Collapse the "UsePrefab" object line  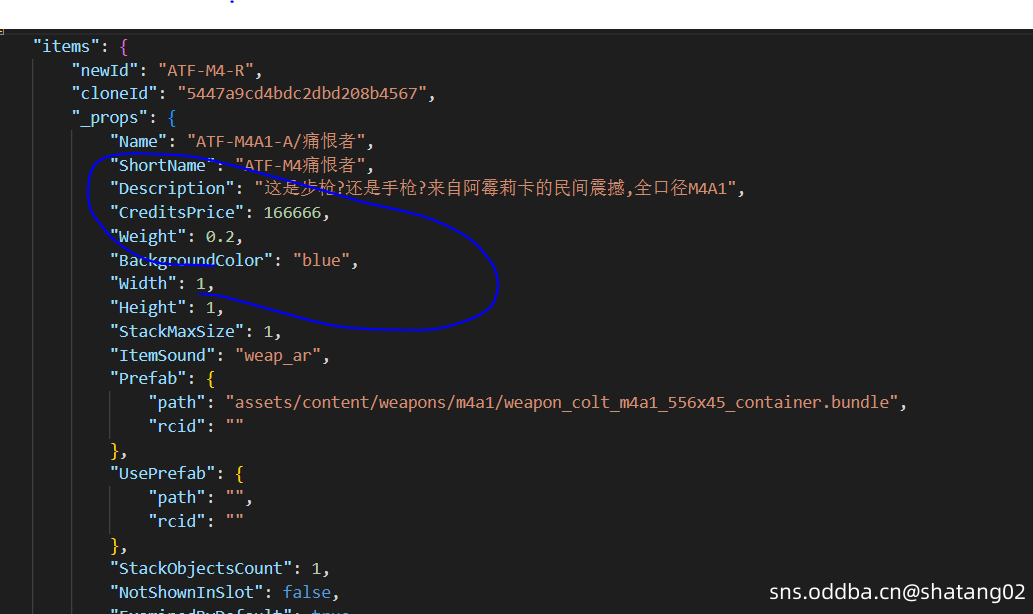pyautogui.click(x=166, y=474)
